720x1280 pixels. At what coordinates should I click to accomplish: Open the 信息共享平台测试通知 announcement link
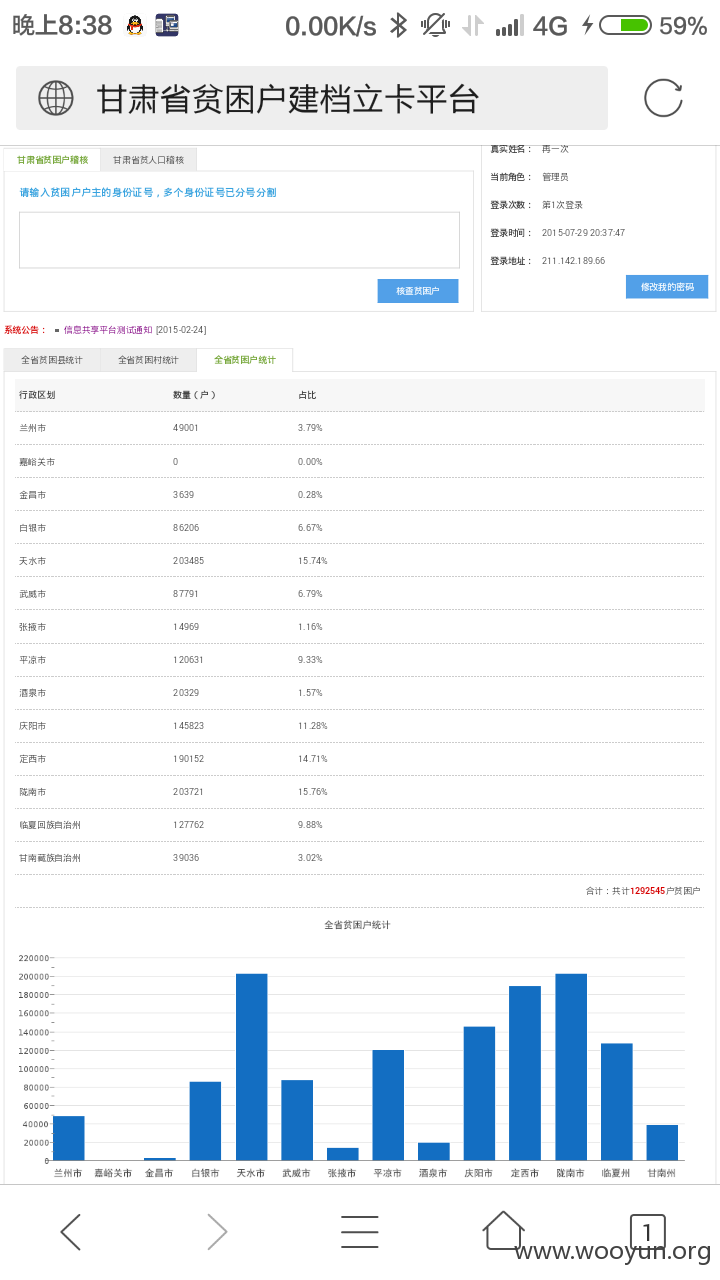click(108, 330)
